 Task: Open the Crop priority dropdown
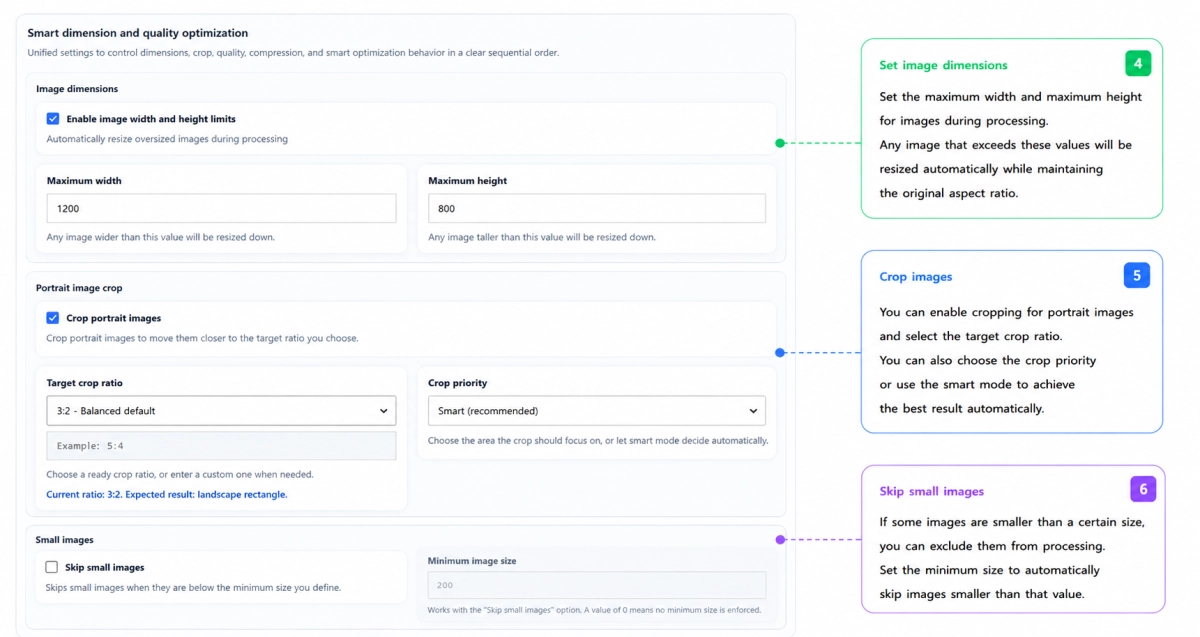pos(597,411)
